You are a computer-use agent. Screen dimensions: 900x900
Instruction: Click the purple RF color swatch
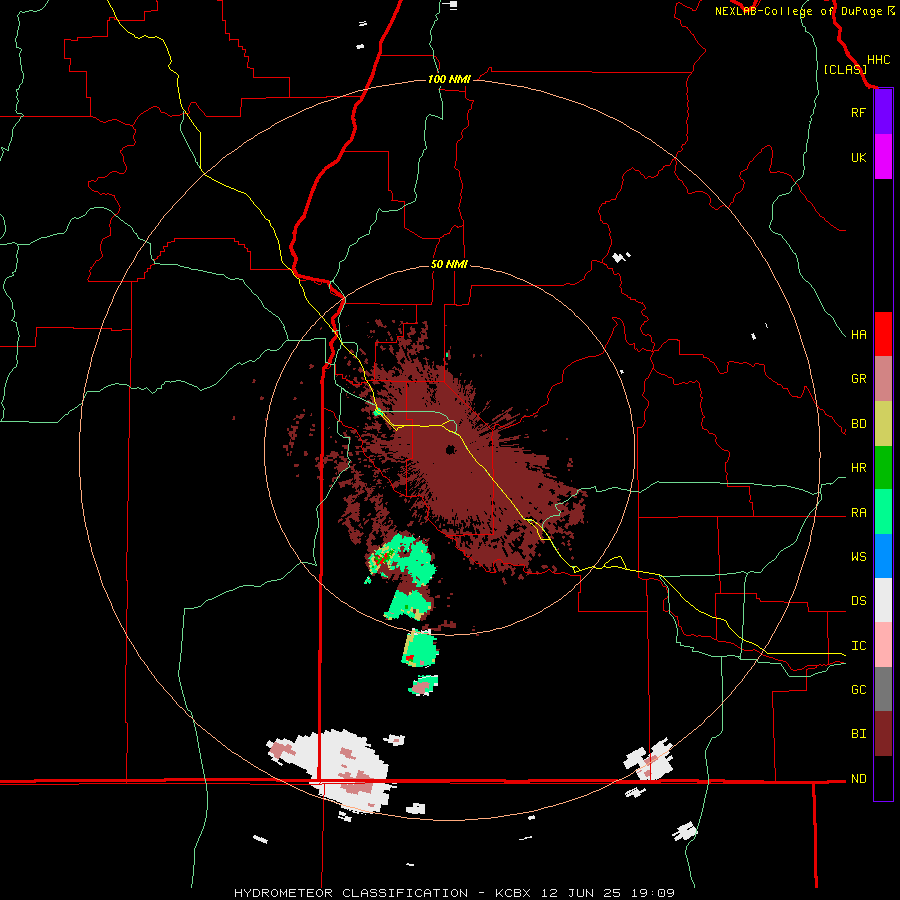883,112
